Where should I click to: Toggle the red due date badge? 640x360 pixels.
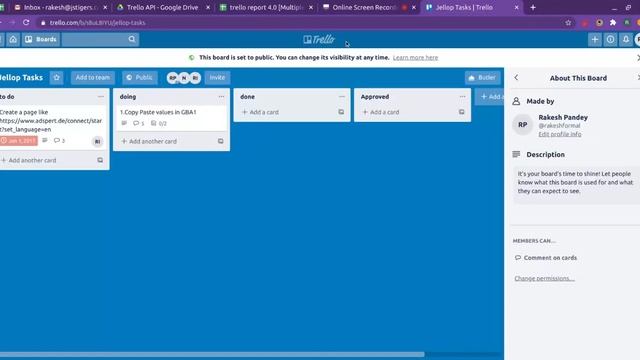[x=19, y=141]
